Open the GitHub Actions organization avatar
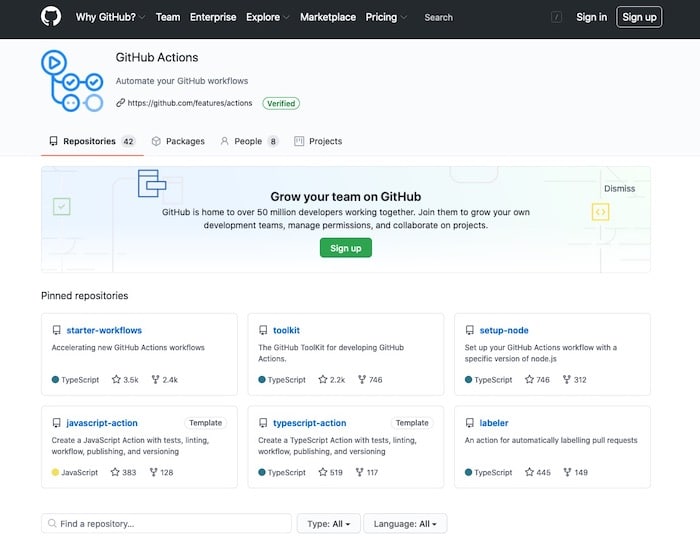700x540 pixels. [72, 81]
